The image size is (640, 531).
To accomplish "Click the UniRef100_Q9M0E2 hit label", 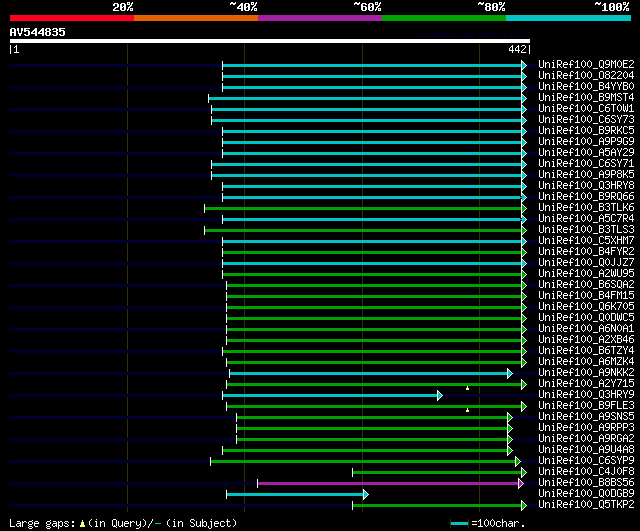I will pos(586,64).
